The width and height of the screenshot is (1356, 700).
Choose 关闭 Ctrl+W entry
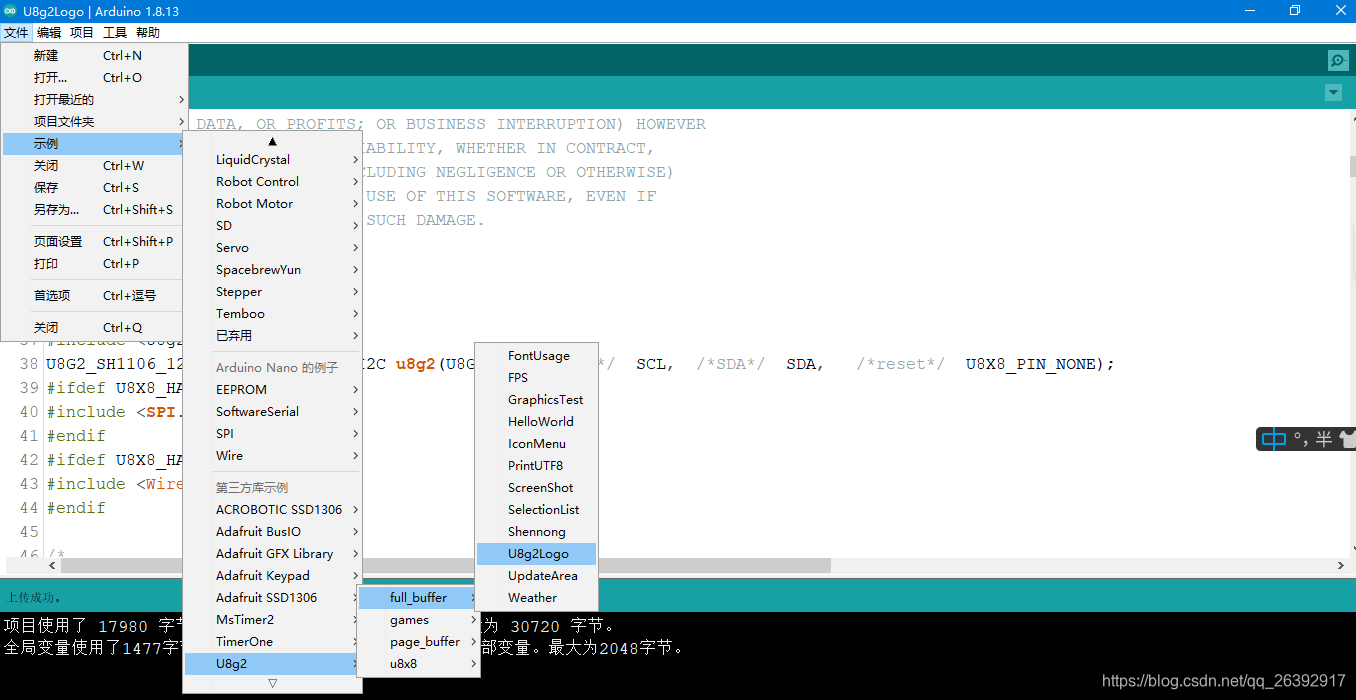point(94,166)
